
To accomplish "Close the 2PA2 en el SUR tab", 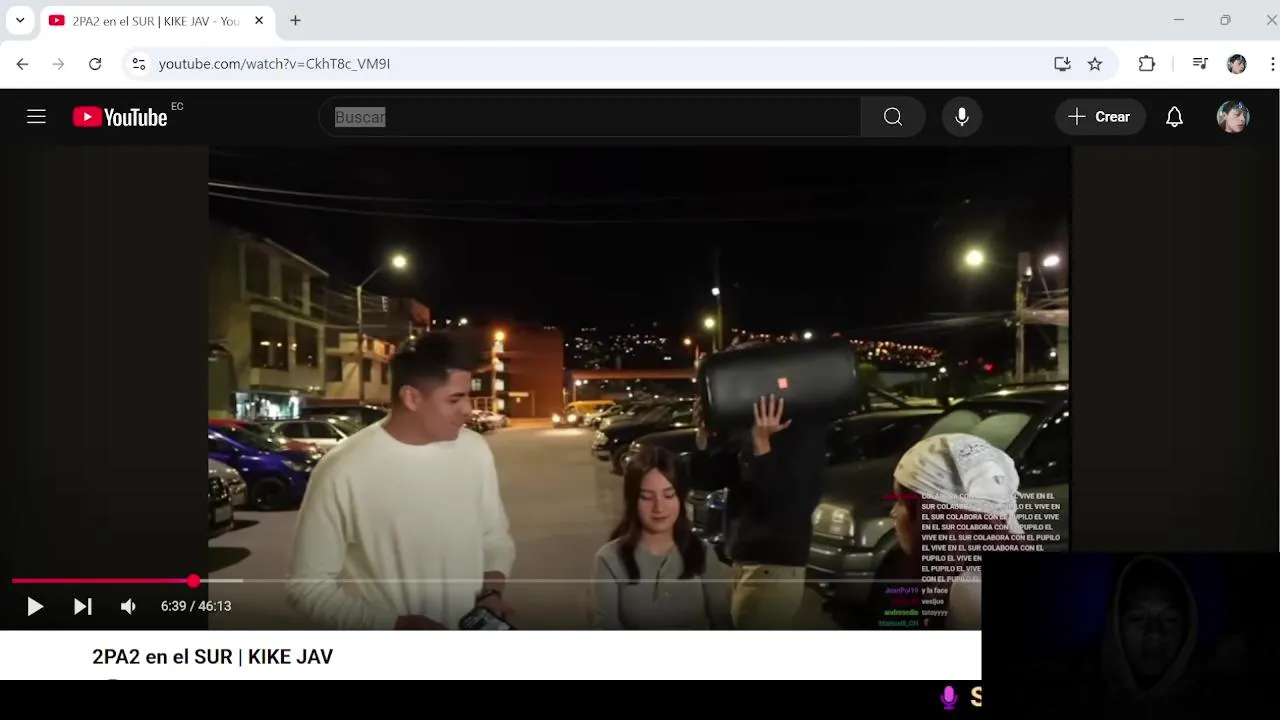I will click(x=259, y=20).
